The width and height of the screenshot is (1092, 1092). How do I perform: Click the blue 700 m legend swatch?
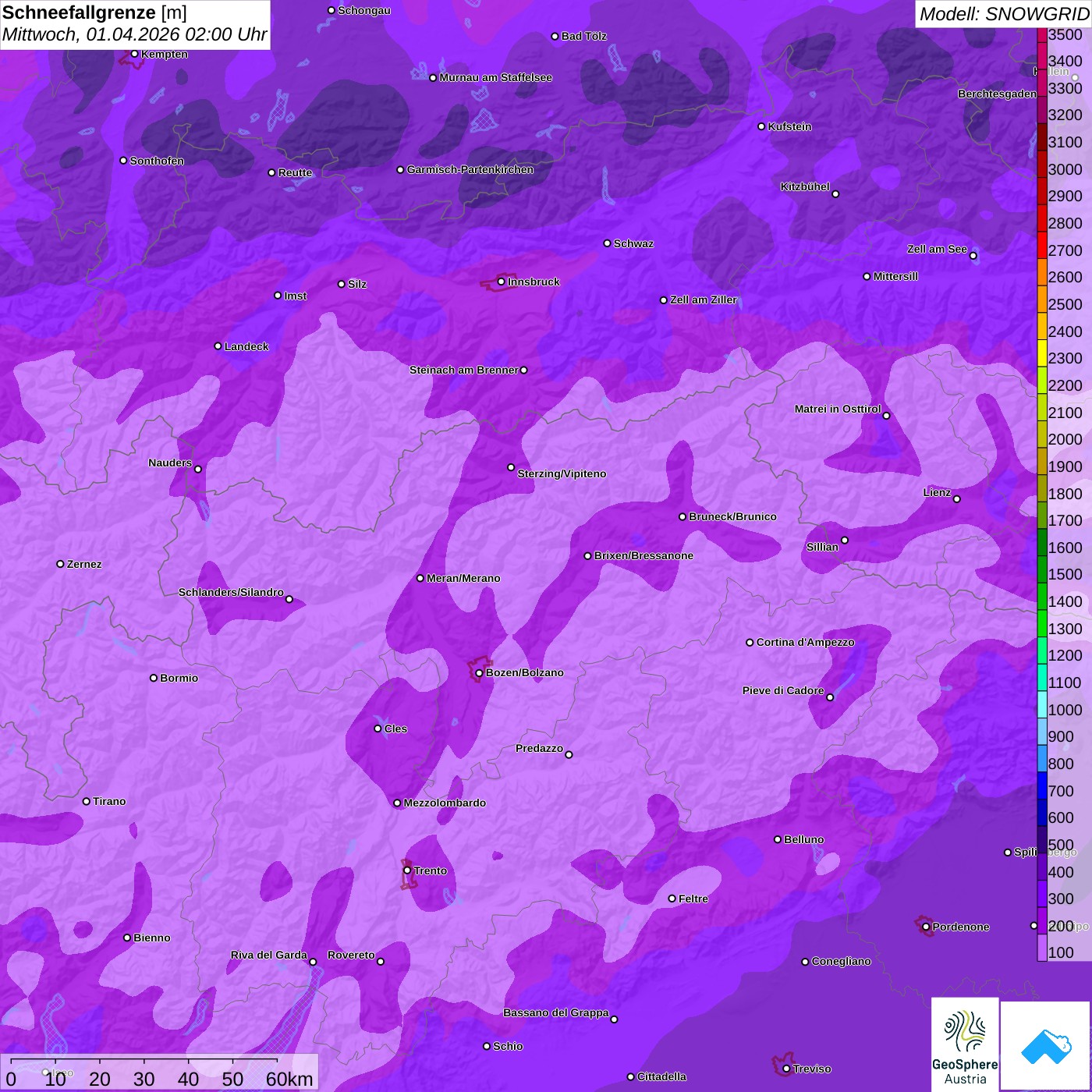[1042, 785]
